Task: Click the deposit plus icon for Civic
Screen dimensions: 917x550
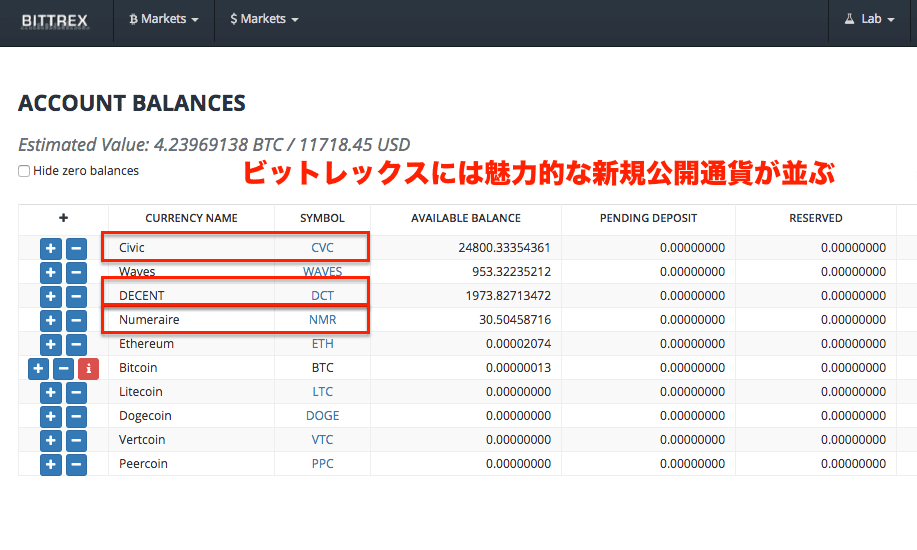Action: coord(51,249)
